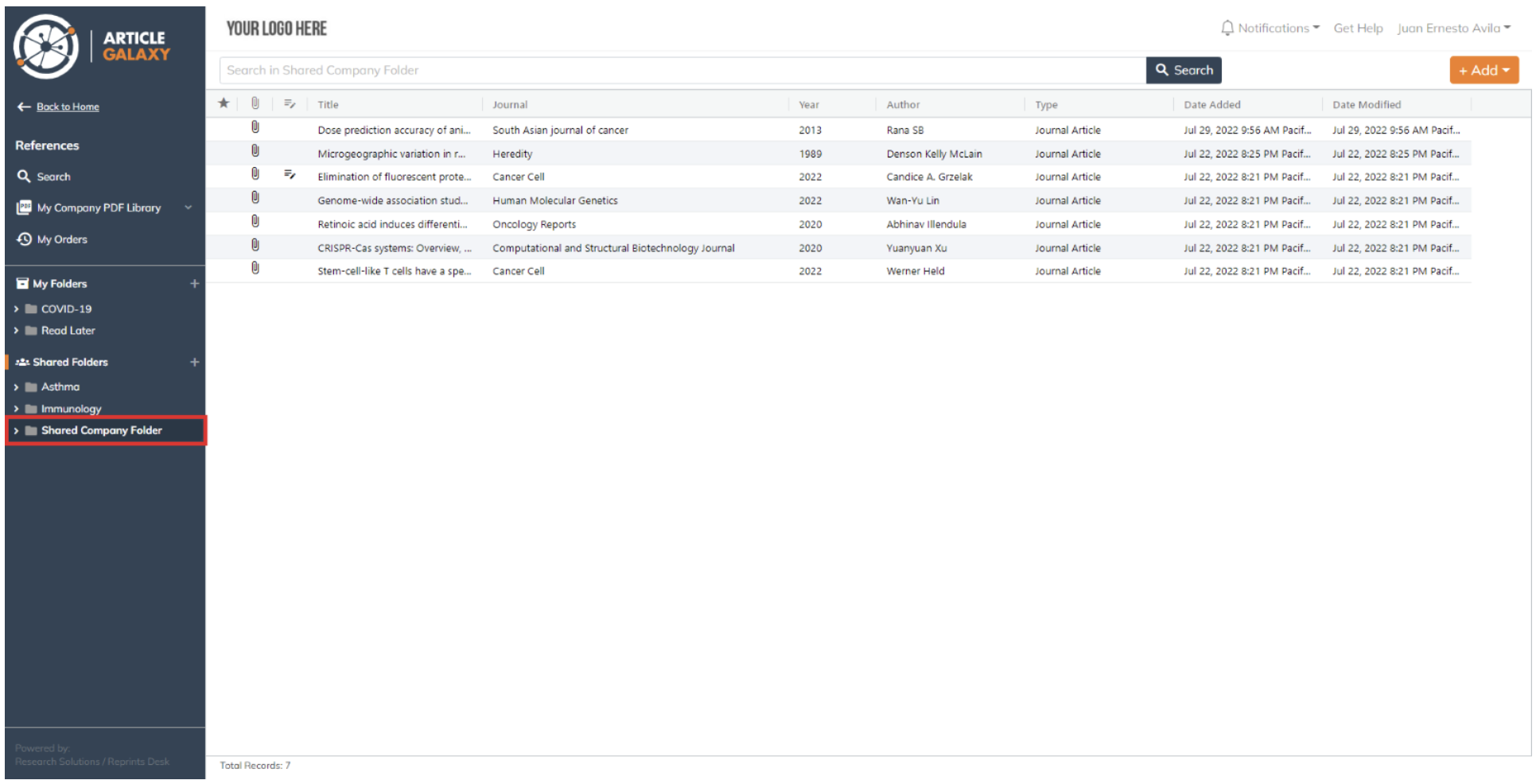The width and height of the screenshot is (1540, 784).
Task: Select the Shared Company Folder in sidebar
Action: click(100, 430)
